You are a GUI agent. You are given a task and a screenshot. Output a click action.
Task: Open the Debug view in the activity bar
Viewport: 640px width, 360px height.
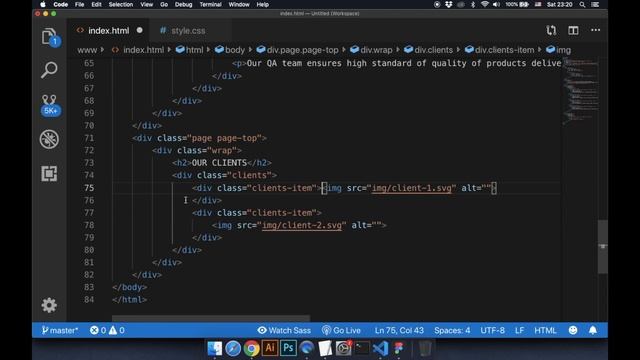[49, 139]
